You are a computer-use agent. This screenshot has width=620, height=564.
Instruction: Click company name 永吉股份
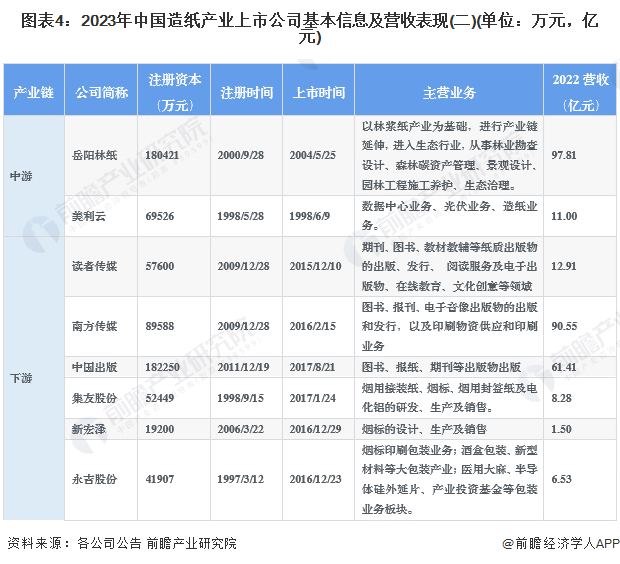[95, 479]
